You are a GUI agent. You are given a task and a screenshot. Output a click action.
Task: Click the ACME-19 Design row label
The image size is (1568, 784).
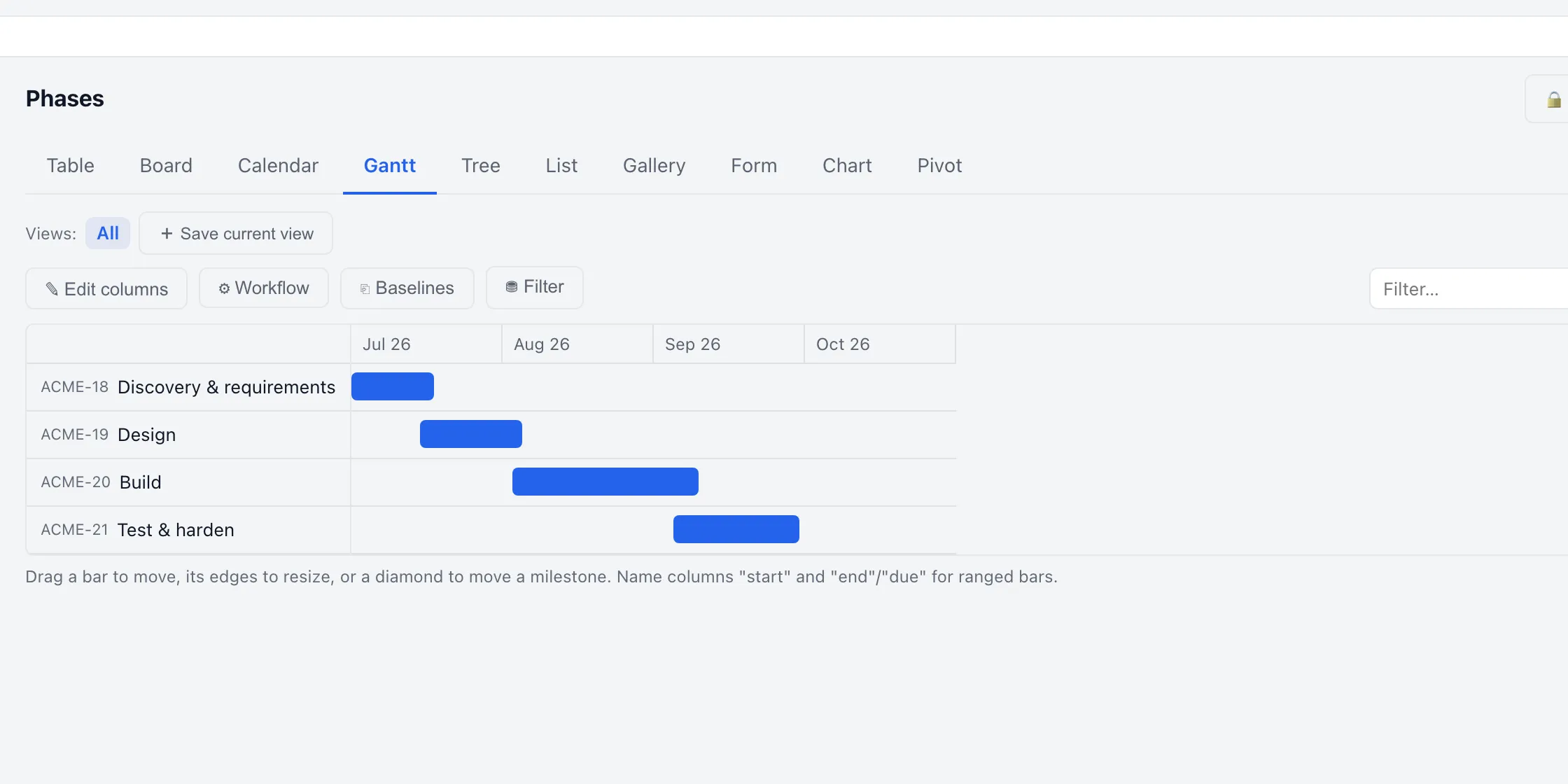pos(188,435)
